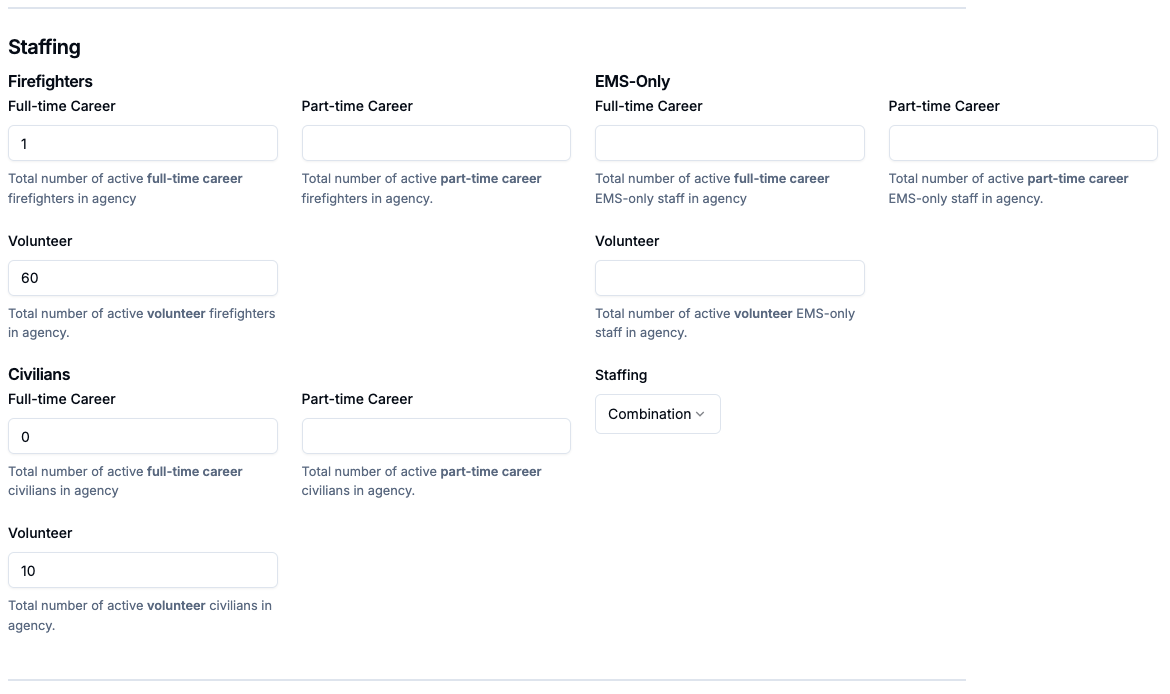The width and height of the screenshot is (1170, 694).
Task: Click the volunteer firefighters description text
Action: [141, 323]
